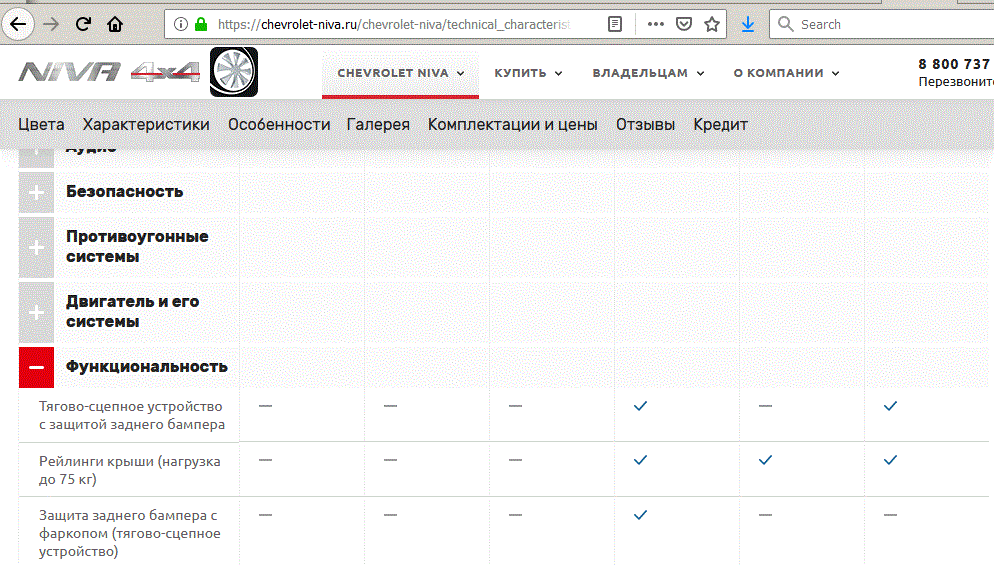The width and height of the screenshot is (994, 565).
Task: Open page actions three-dots menu
Action: tap(655, 24)
